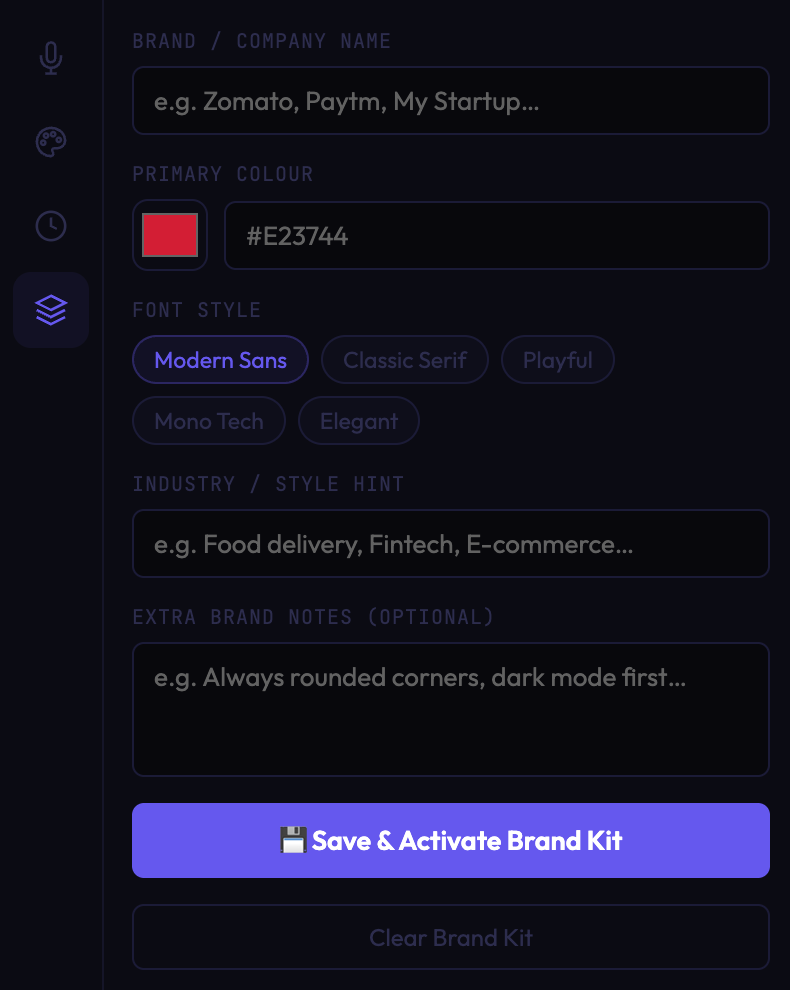Viewport: 790px width, 990px height.
Task: Pick the Playful font style chip
Action: tap(557, 360)
